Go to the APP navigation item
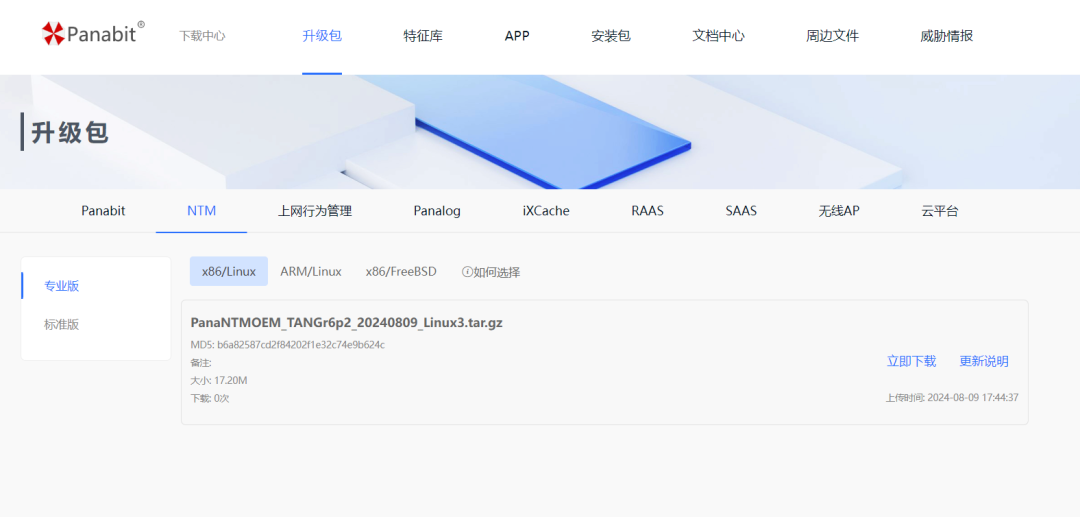Image resolution: width=1080 pixels, height=517 pixels. click(x=517, y=36)
